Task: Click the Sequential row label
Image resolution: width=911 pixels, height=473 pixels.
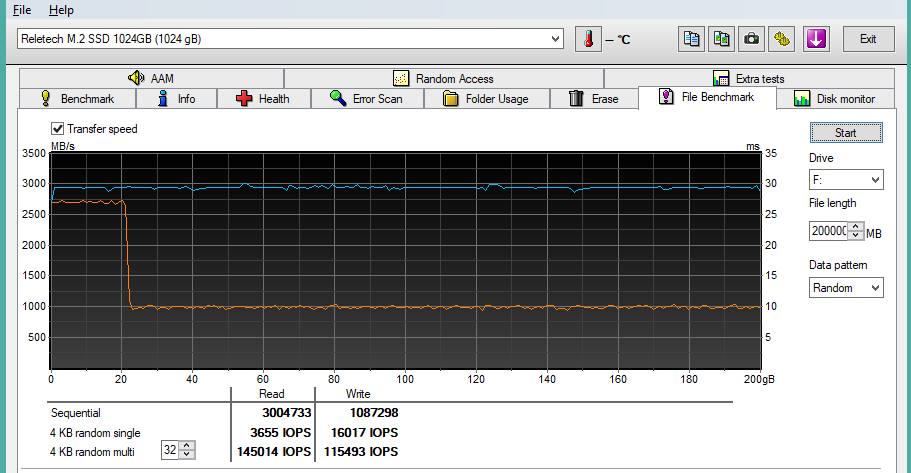Action: (76, 413)
